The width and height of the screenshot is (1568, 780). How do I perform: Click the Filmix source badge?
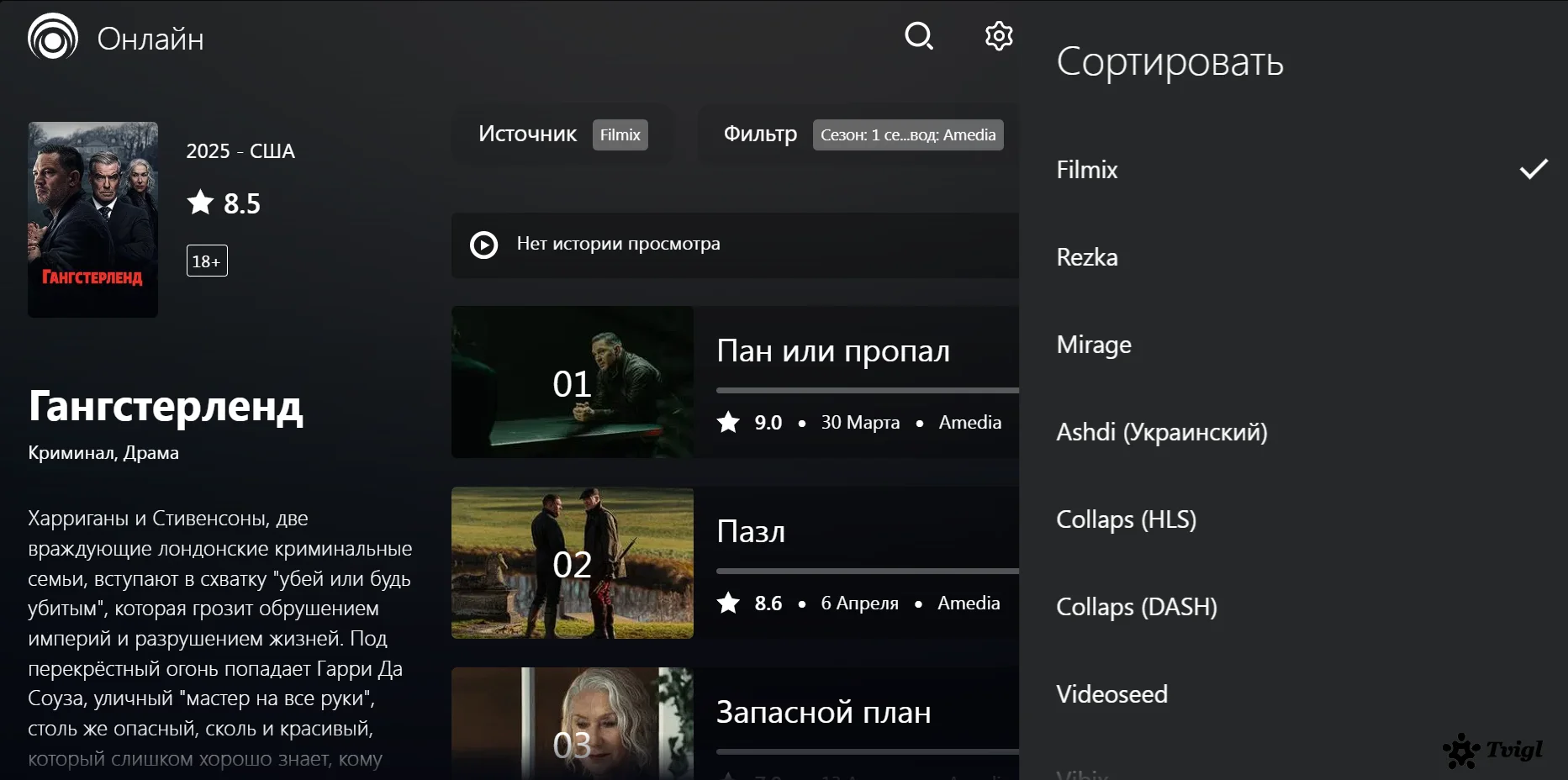[620, 134]
